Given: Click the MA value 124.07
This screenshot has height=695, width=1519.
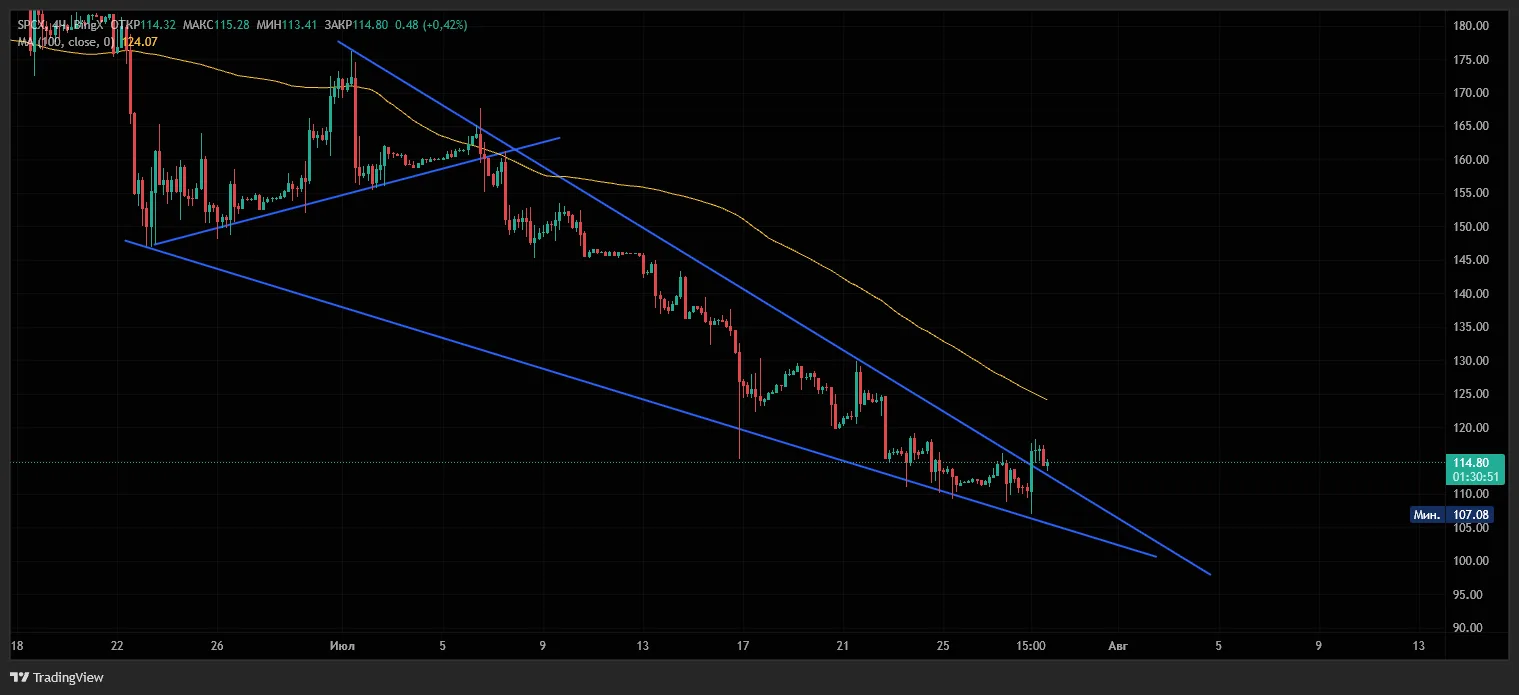Looking at the screenshot, I should click(138, 41).
